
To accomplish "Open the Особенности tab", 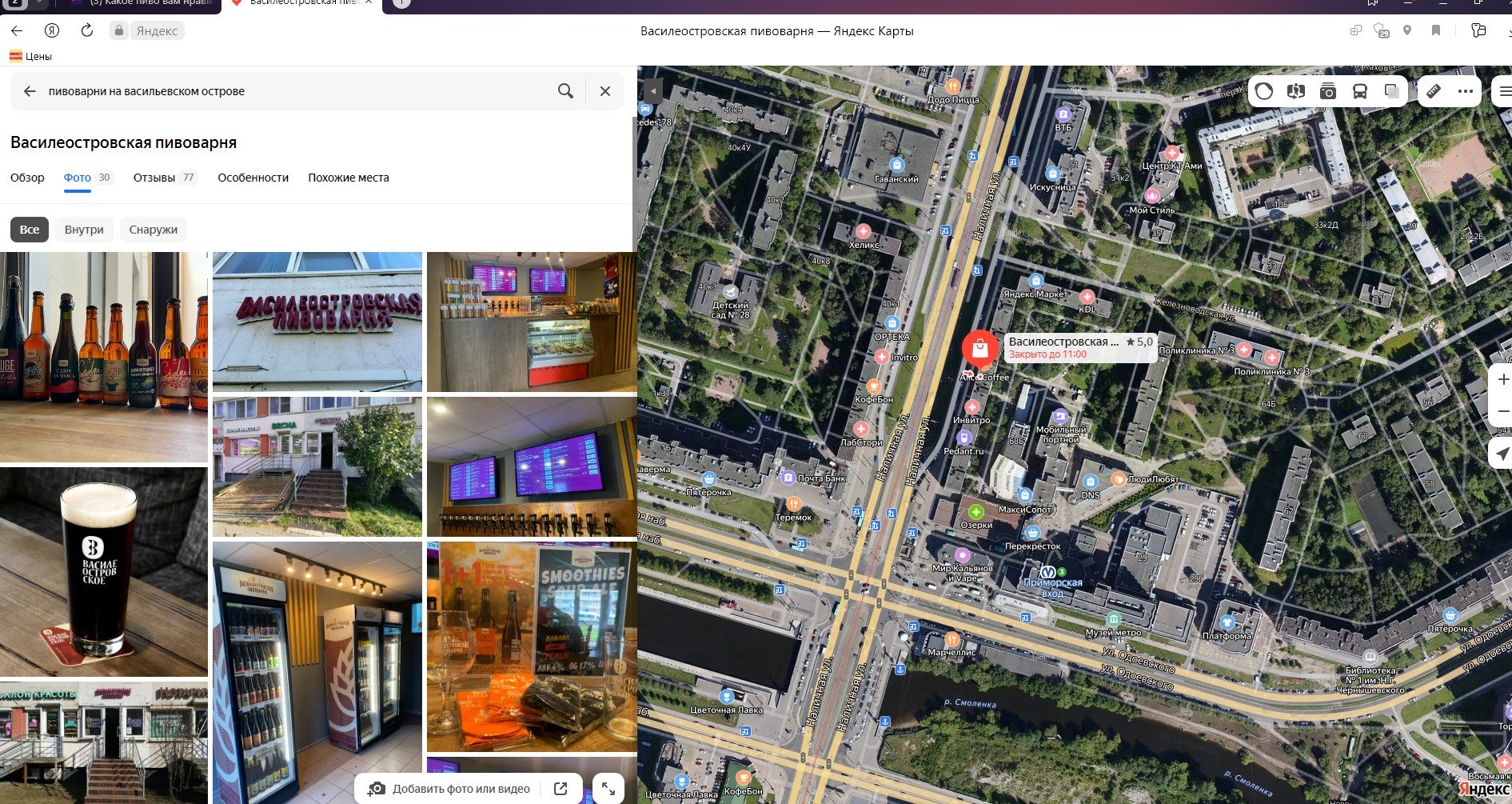I will pos(253,178).
